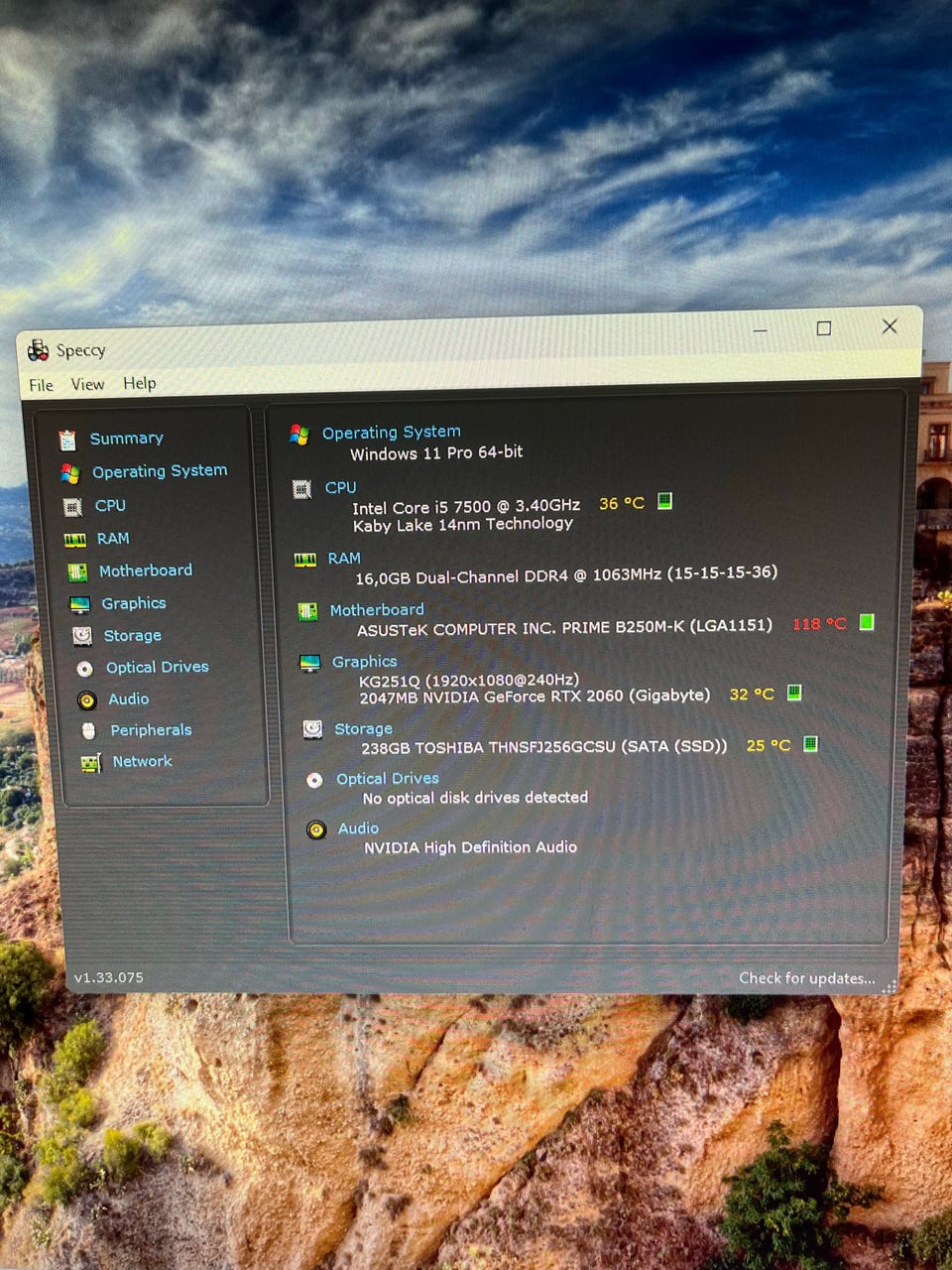
Task: Minimize the Speccy window
Action: [x=761, y=330]
